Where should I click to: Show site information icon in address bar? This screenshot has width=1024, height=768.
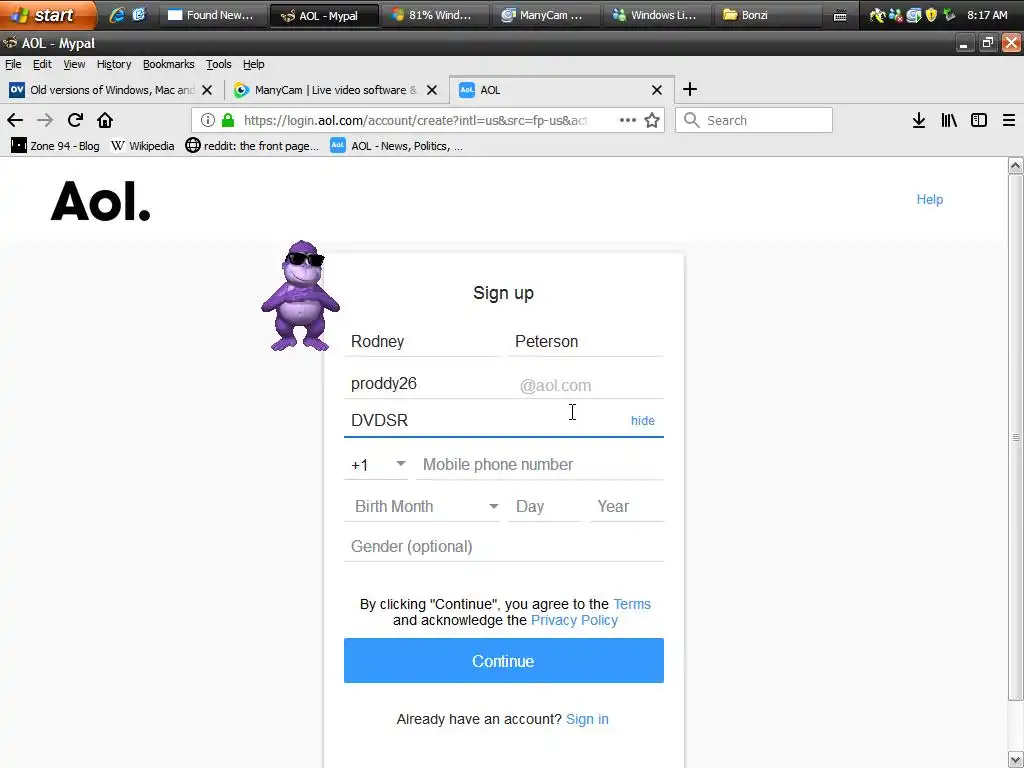click(208, 120)
